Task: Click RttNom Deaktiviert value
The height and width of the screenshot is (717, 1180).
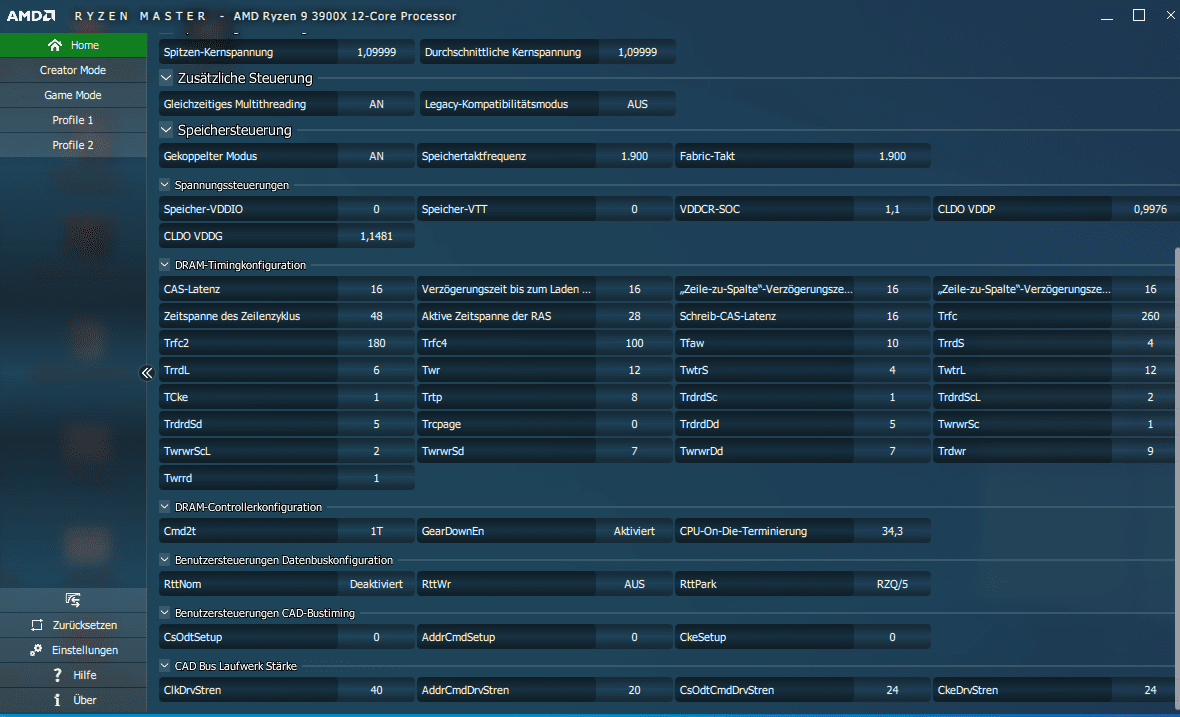Action: [x=376, y=584]
